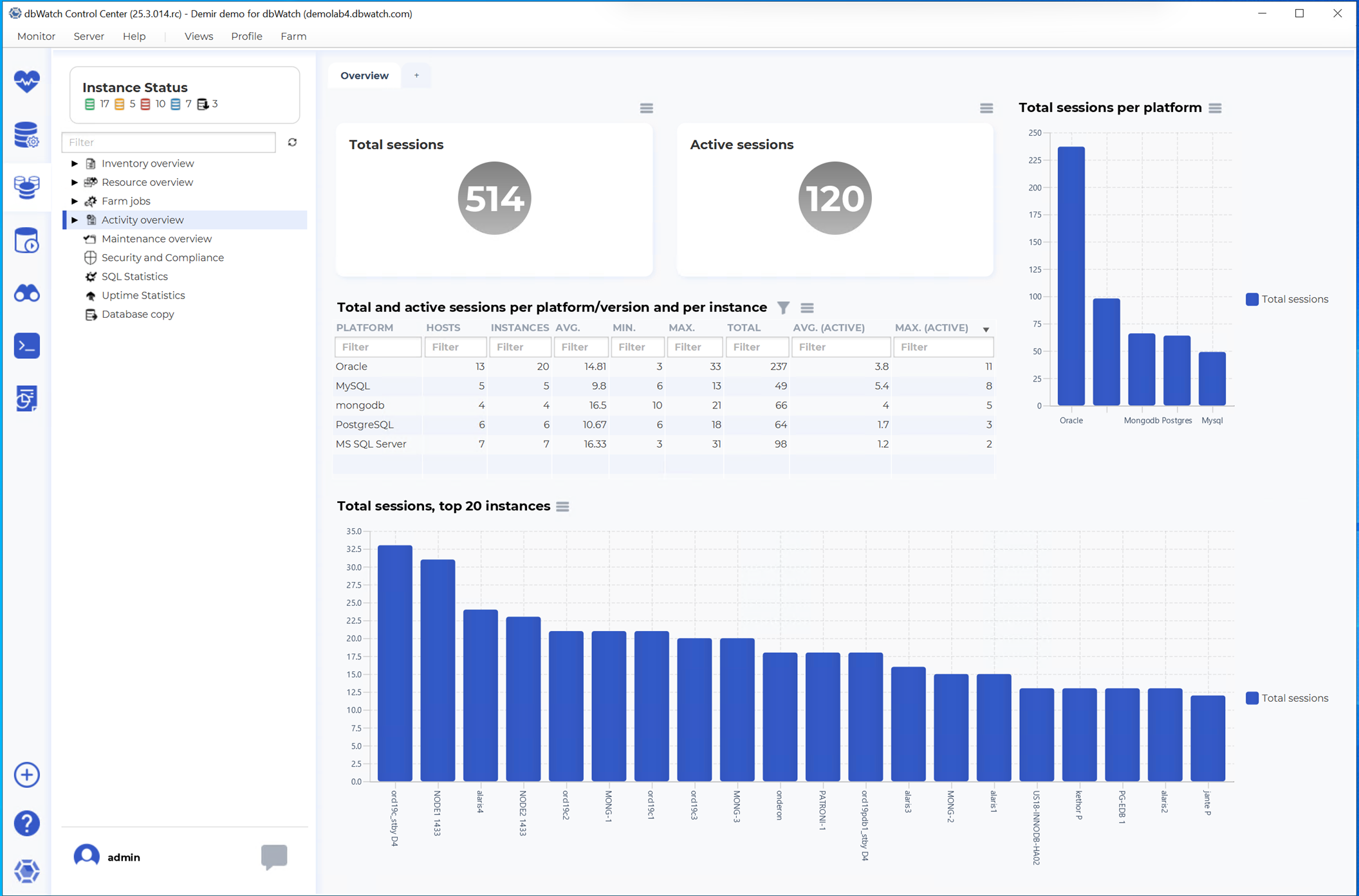Image resolution: width=1359 pixels, height=896 pixels.
Task: Select SQL Statistics in the tree
Action: point(134,277)
